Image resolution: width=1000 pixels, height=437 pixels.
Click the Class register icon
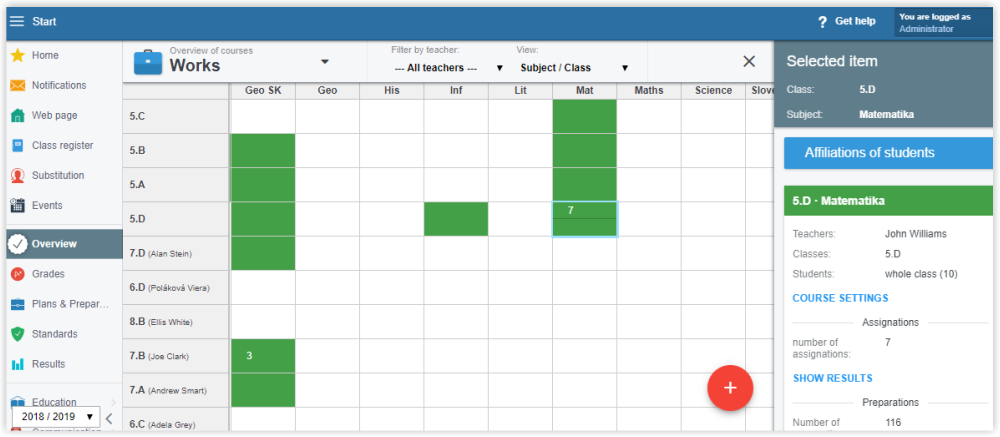18,145
